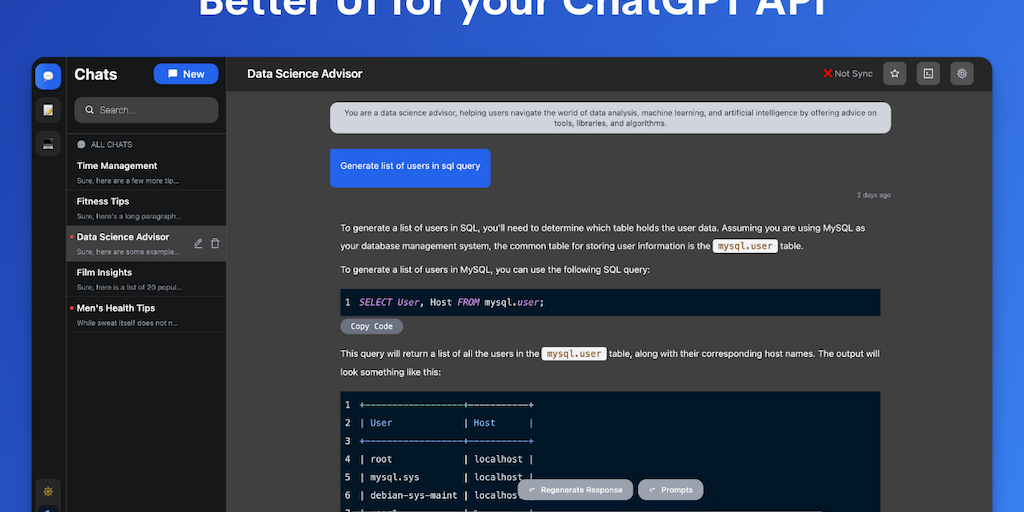Click the 'mysql.sys' row in output
This screenshot has width=1024, height=512.
[446, 477]
